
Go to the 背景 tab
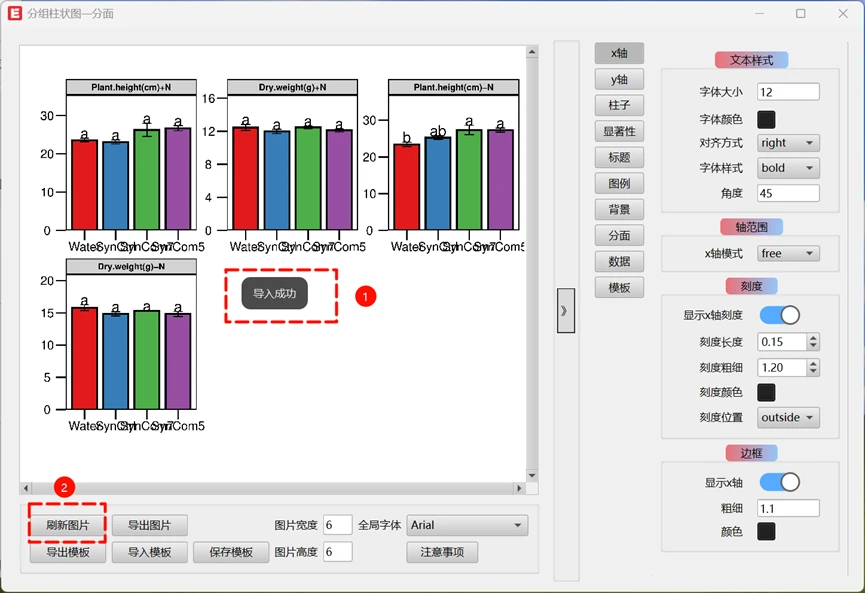click(x=619, y=210)
